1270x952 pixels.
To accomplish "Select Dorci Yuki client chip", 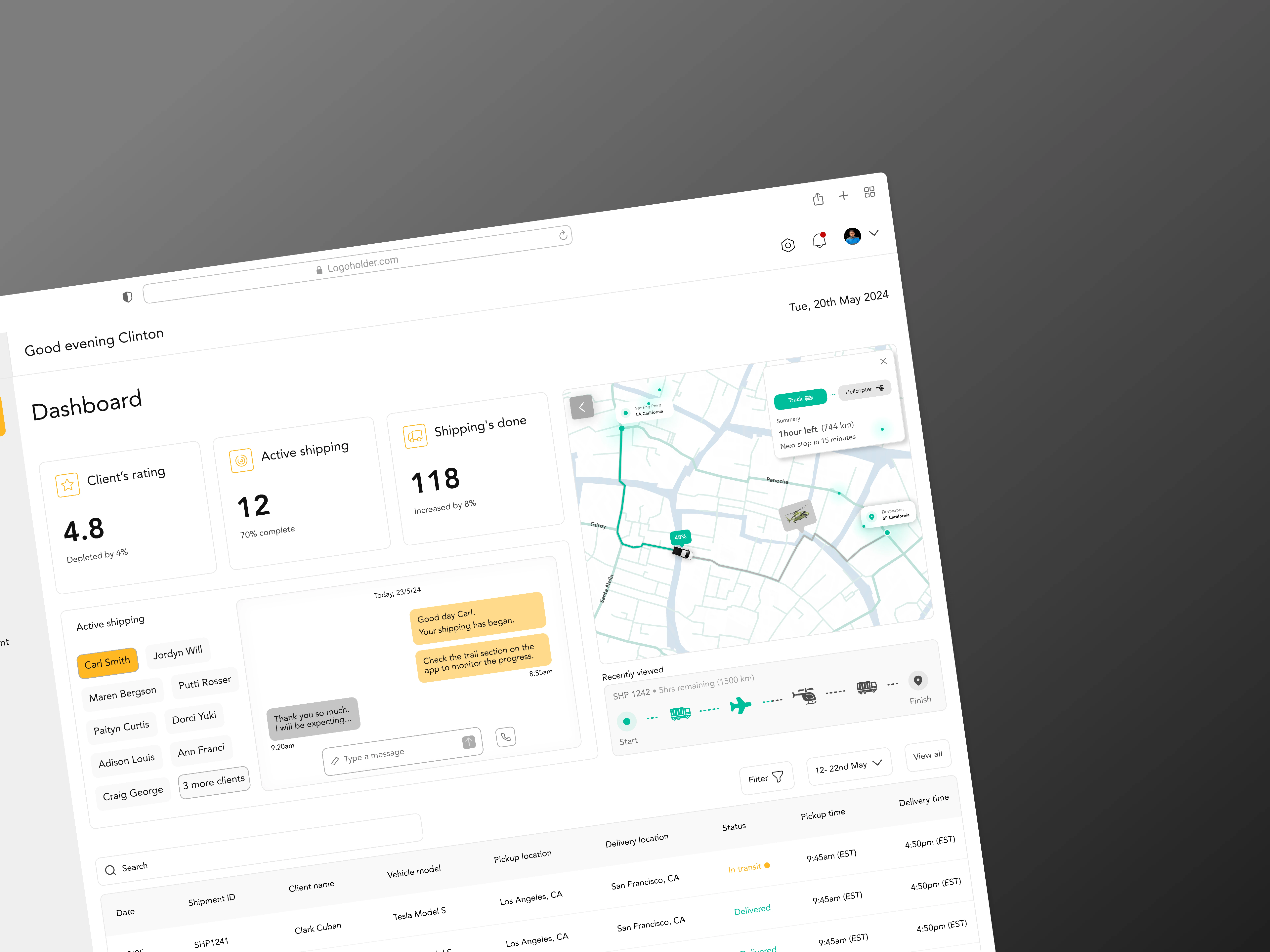I will [x=194, y=717].
